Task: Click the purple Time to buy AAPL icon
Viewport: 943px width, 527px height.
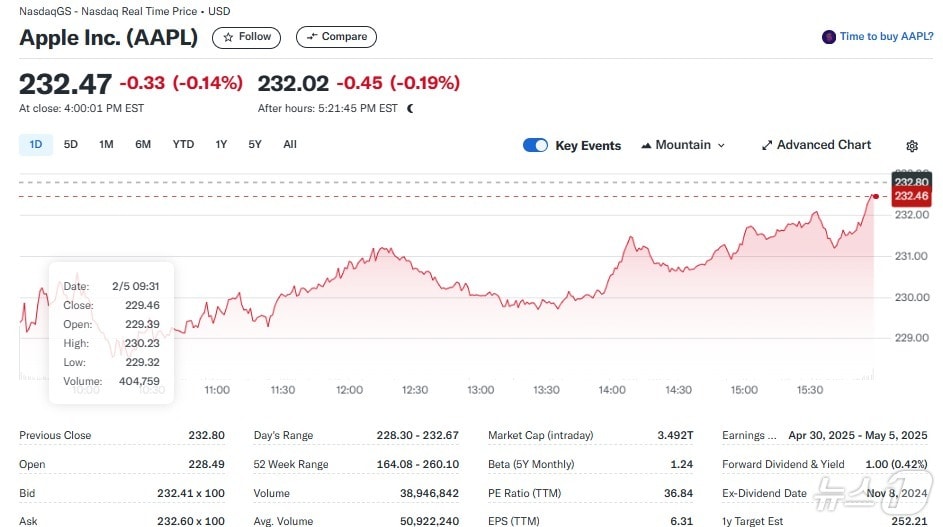Action: click(828, 37)
